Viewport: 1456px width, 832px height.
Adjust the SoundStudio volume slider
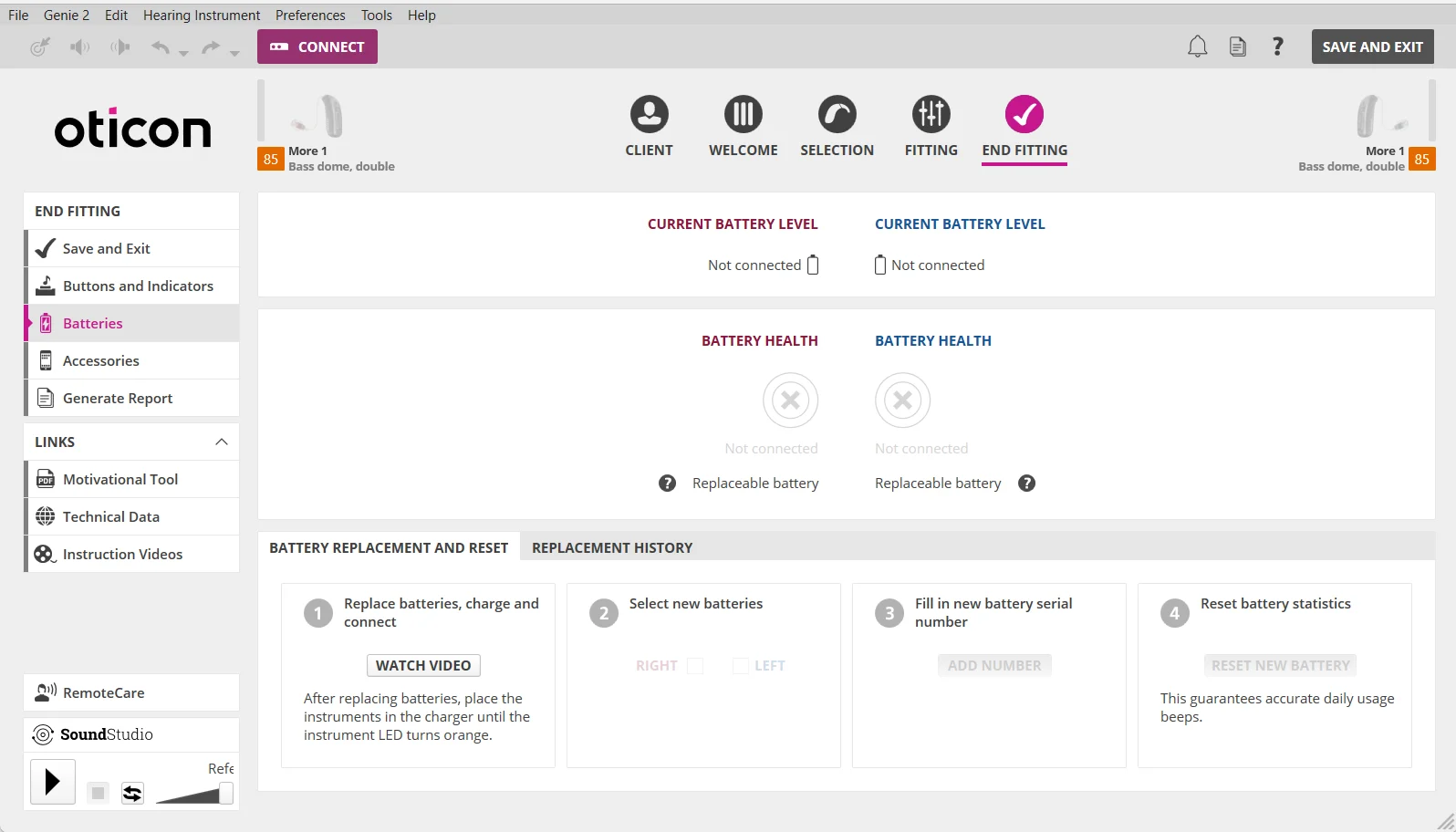pyautogui.click(x=226, y=793)
